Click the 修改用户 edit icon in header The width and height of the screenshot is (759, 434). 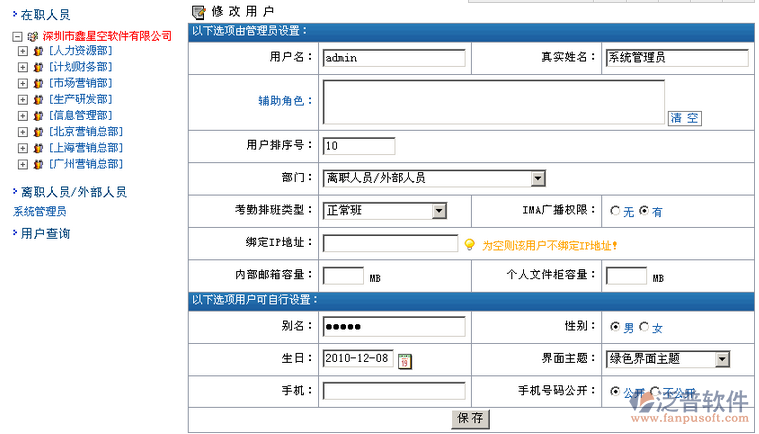198,12
